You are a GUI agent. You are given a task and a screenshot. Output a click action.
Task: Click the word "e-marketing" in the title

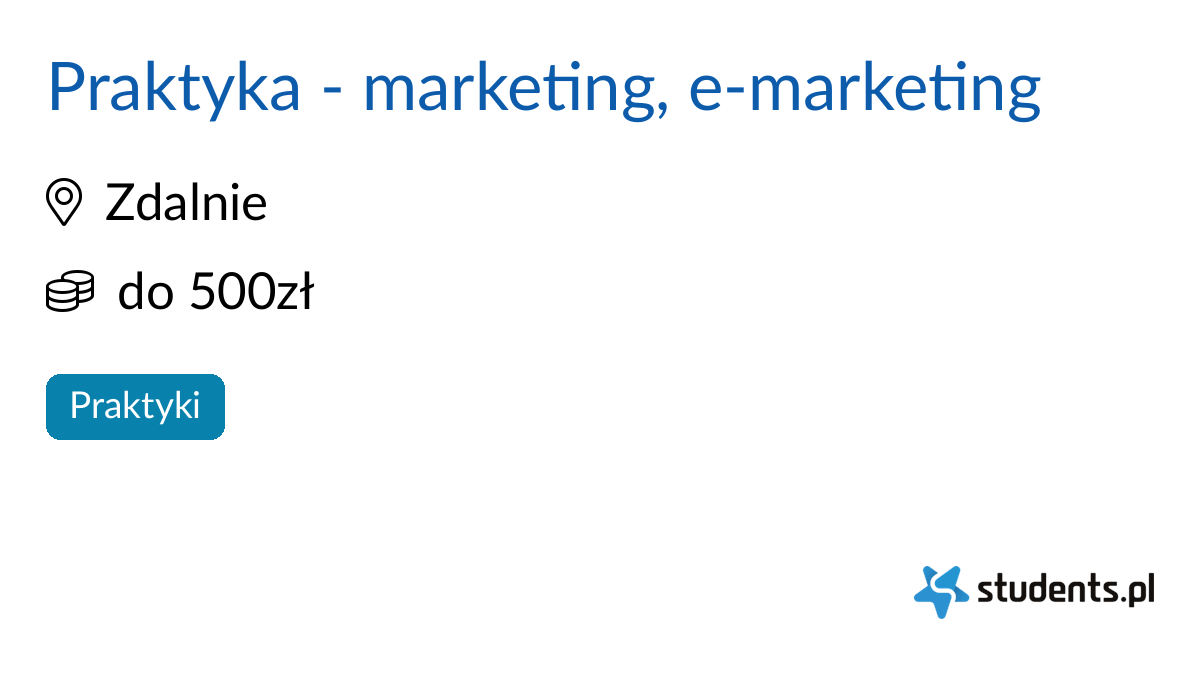click(x=865, y=88)
